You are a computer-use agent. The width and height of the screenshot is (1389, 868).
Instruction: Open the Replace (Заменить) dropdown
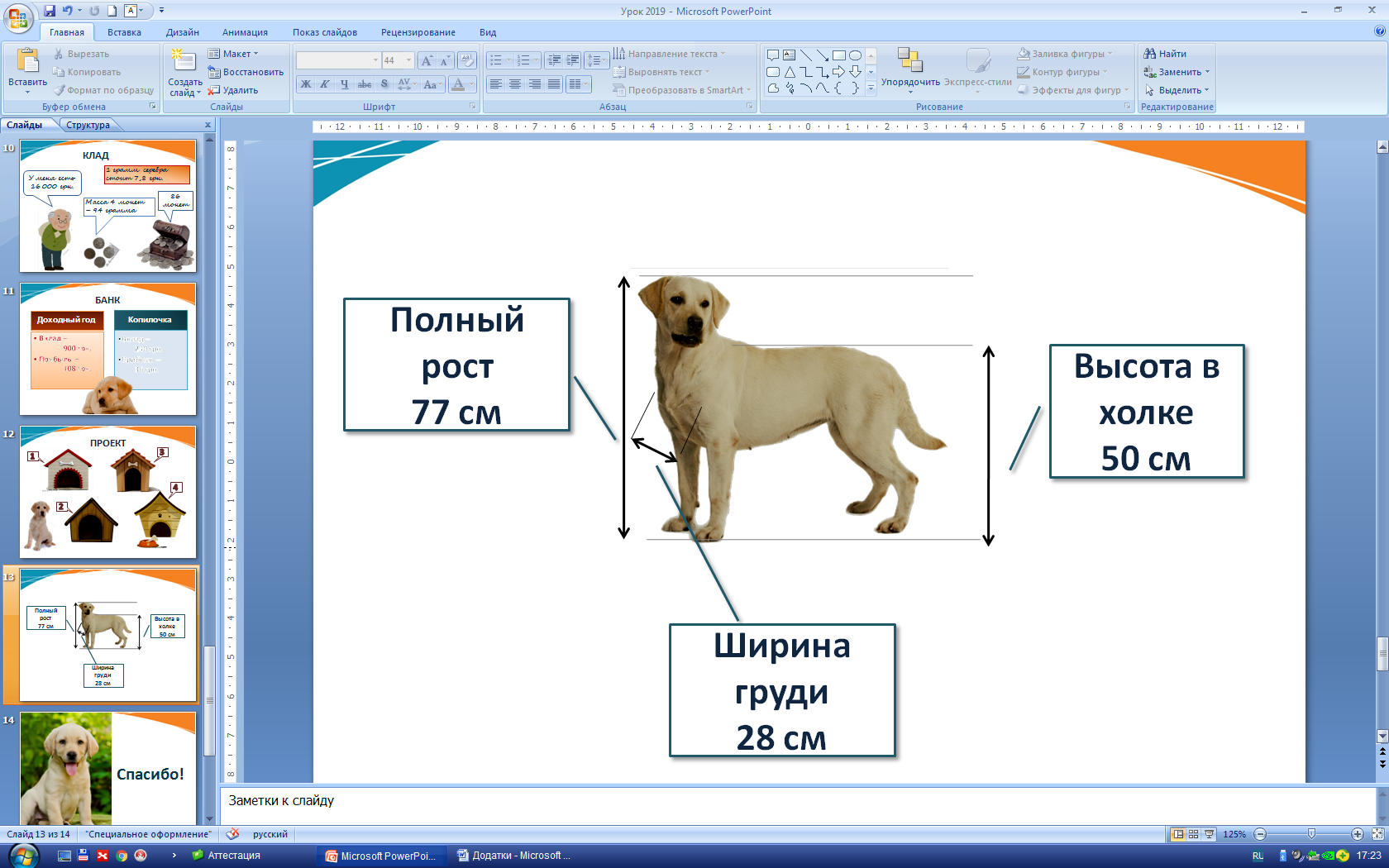pos(1177,72)
